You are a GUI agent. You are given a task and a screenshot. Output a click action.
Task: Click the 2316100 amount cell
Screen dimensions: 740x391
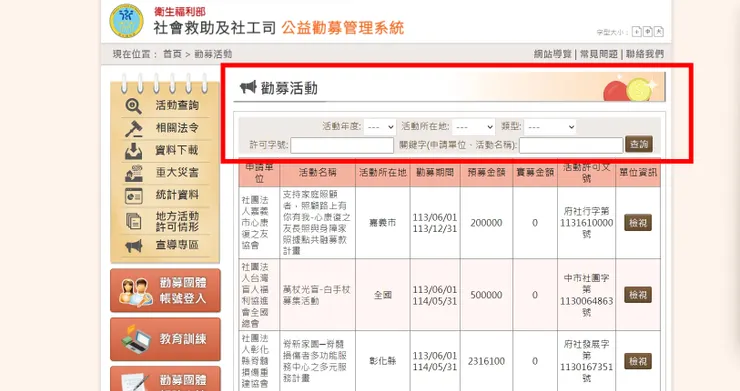coord(486,361)
